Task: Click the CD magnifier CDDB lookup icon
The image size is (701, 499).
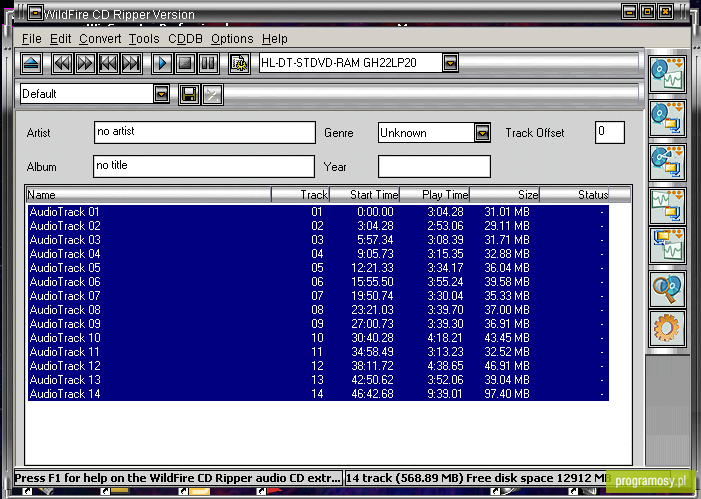Action: (x=667, y=289)
